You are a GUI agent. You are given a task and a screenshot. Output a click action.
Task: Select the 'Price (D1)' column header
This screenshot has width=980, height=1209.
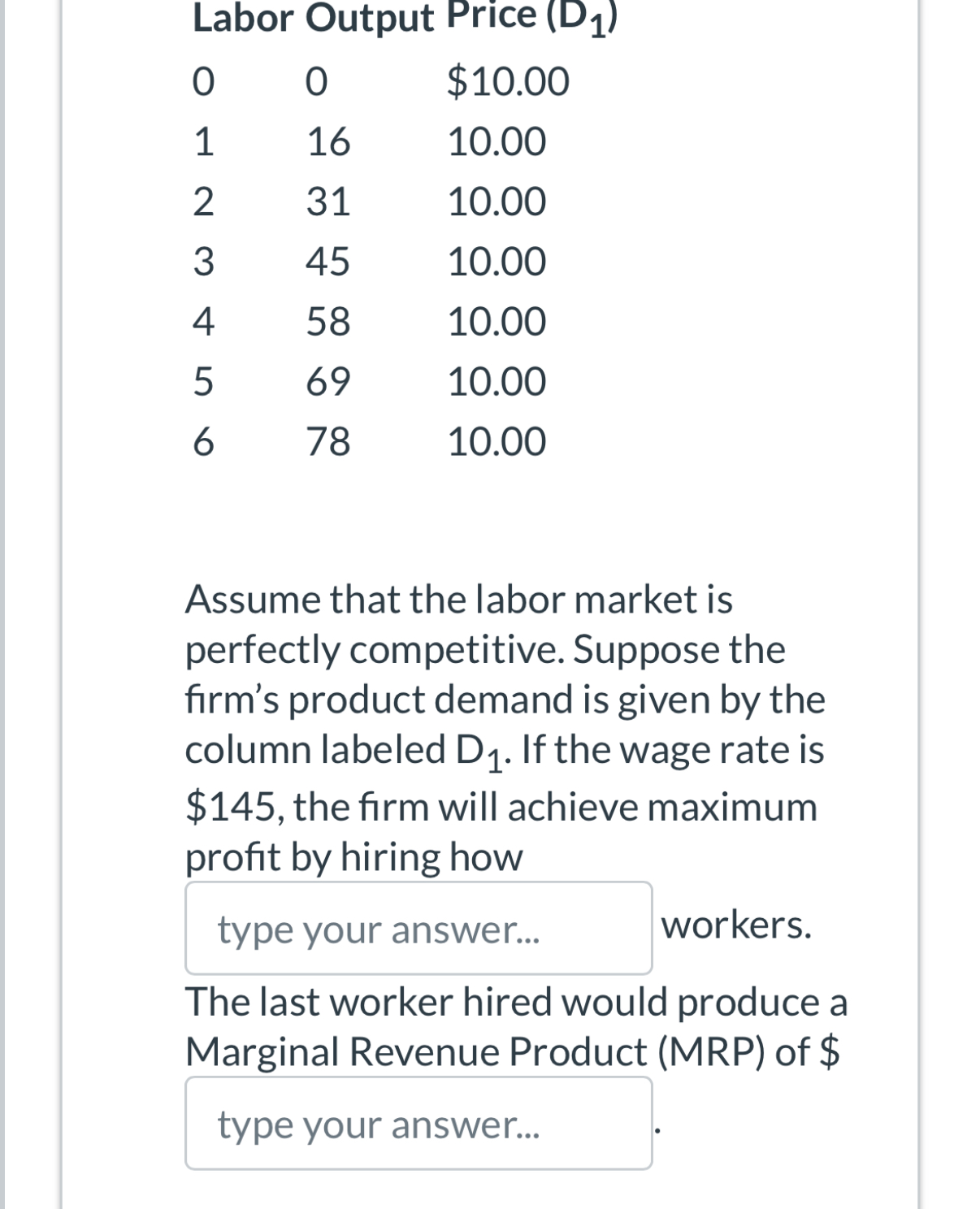pyautogui.click(x=528, y=18)
